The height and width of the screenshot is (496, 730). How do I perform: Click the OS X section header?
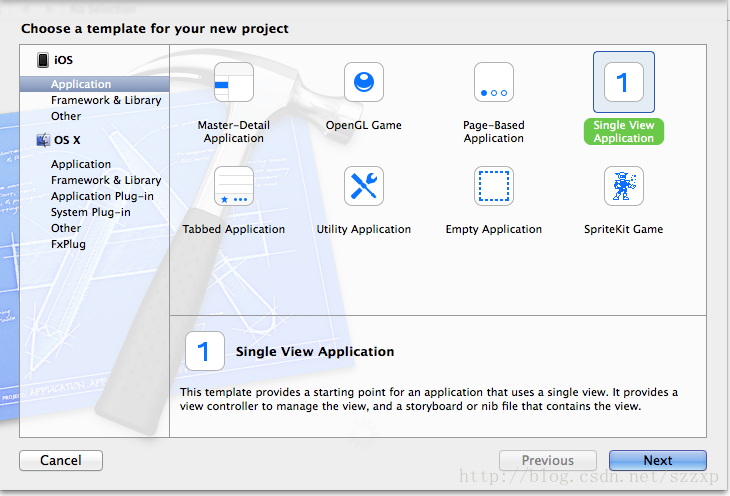[67, 140]
